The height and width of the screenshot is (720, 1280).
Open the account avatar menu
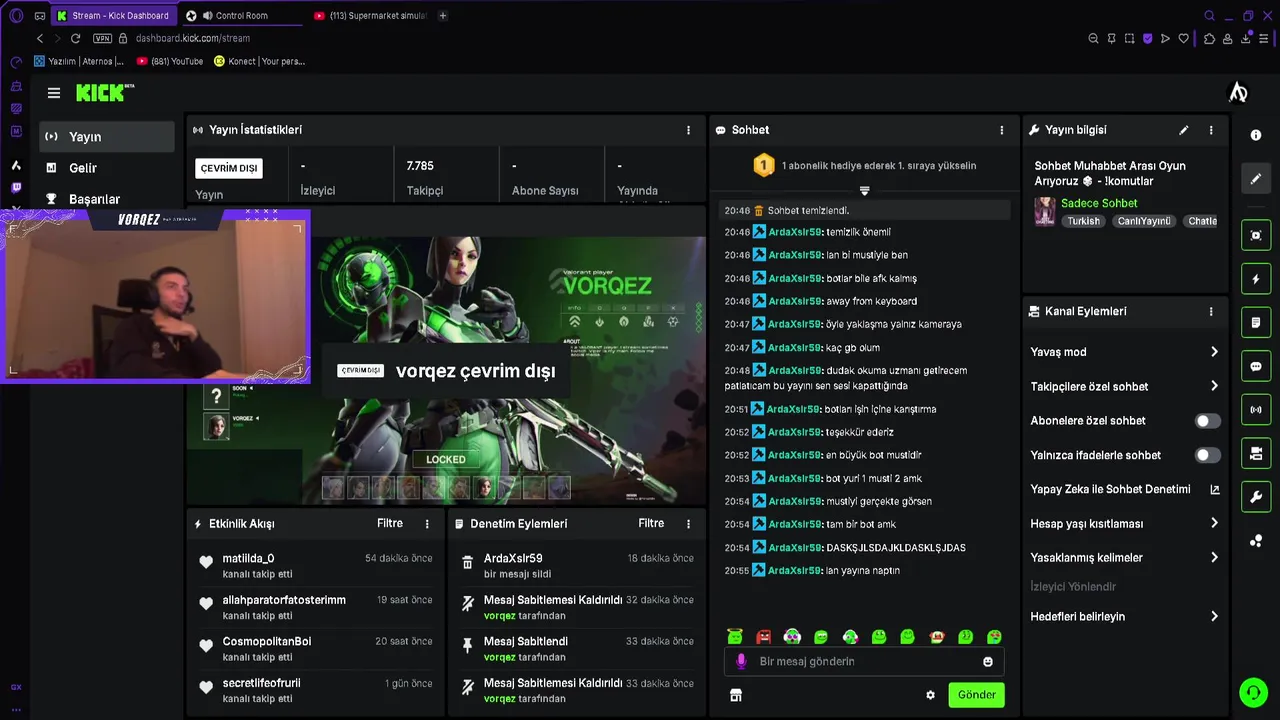coord(1238,93)
